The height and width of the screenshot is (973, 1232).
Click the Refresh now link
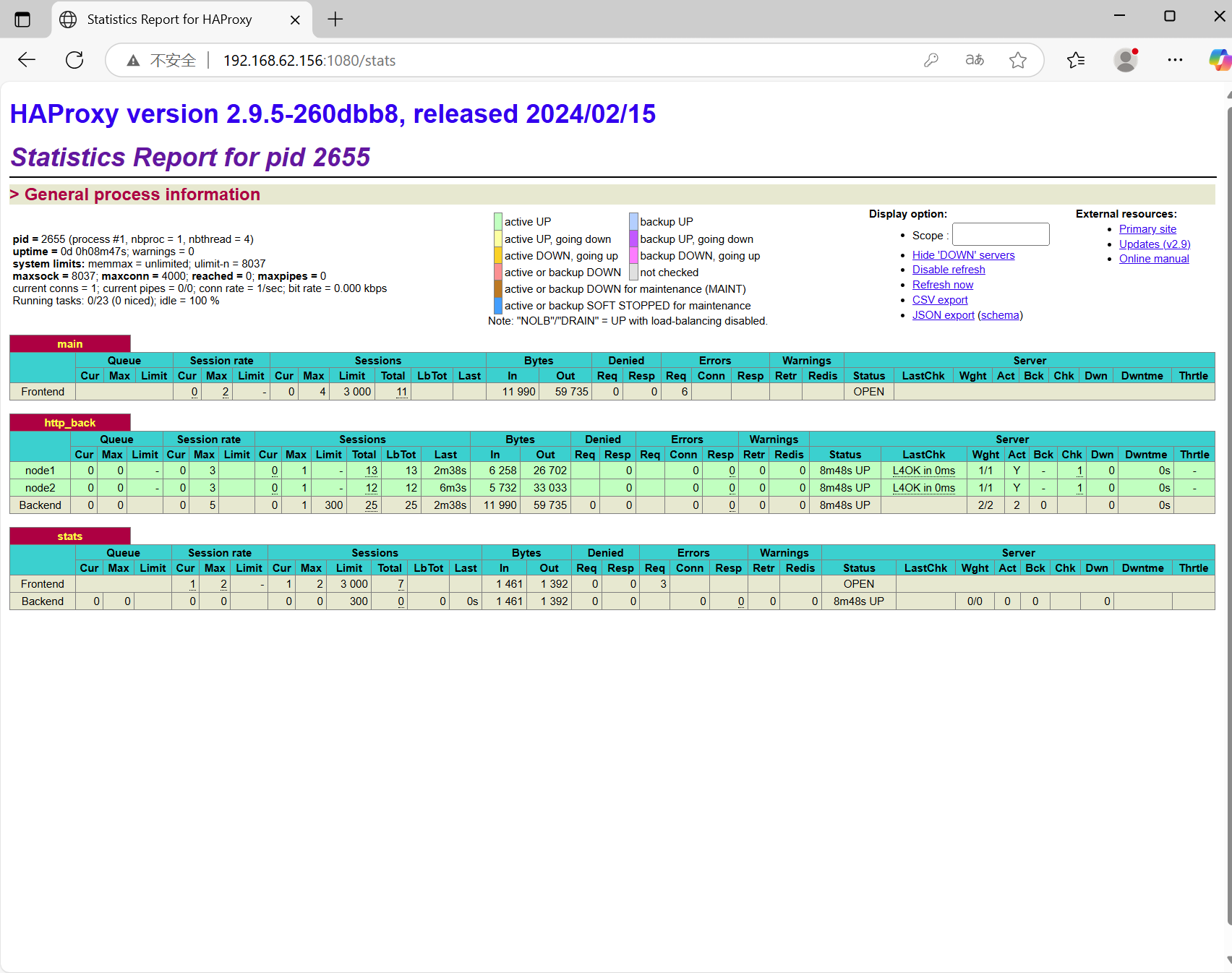[x=943, y=285]
